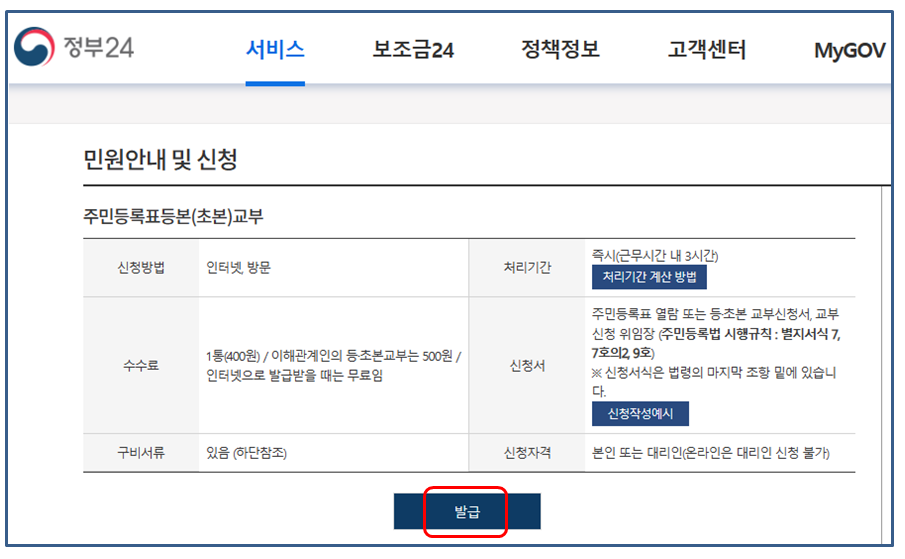Click the 처리기간 label cell
905x559 pixels.
pyautogui.click(x=527, y=268)
